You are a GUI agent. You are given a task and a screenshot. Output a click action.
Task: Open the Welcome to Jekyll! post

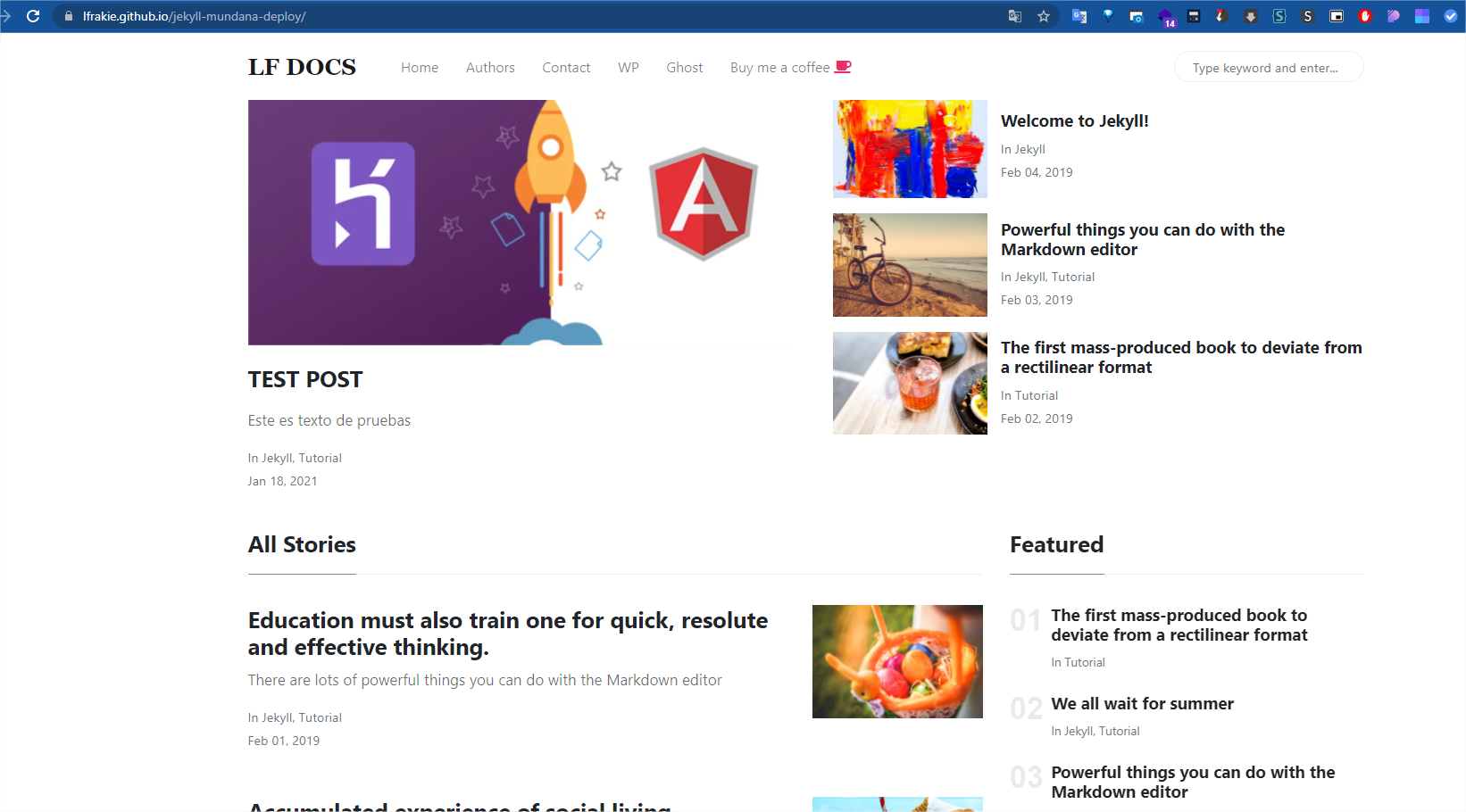tap(1074, 121)
